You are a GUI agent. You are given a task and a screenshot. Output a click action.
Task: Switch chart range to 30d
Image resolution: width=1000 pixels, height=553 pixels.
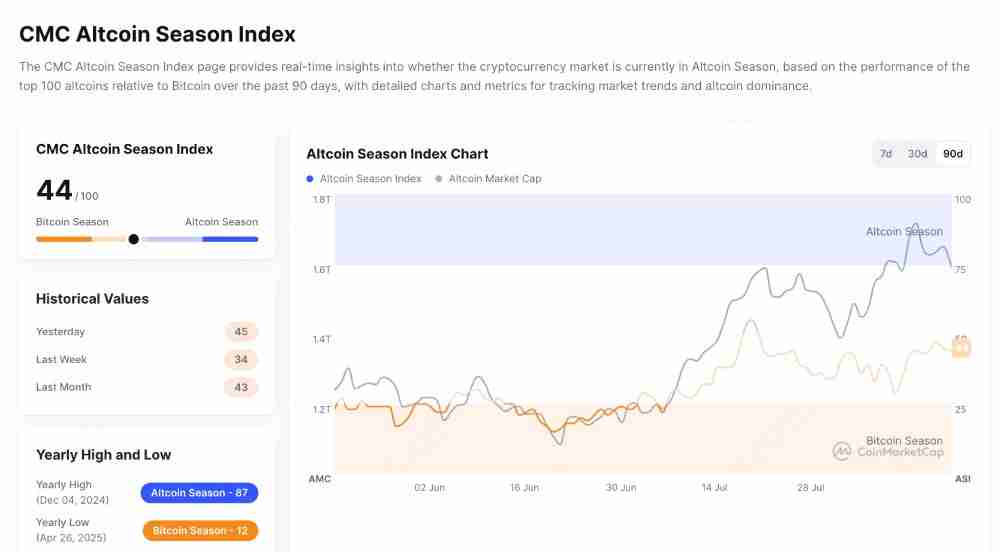tap(917, 154)
